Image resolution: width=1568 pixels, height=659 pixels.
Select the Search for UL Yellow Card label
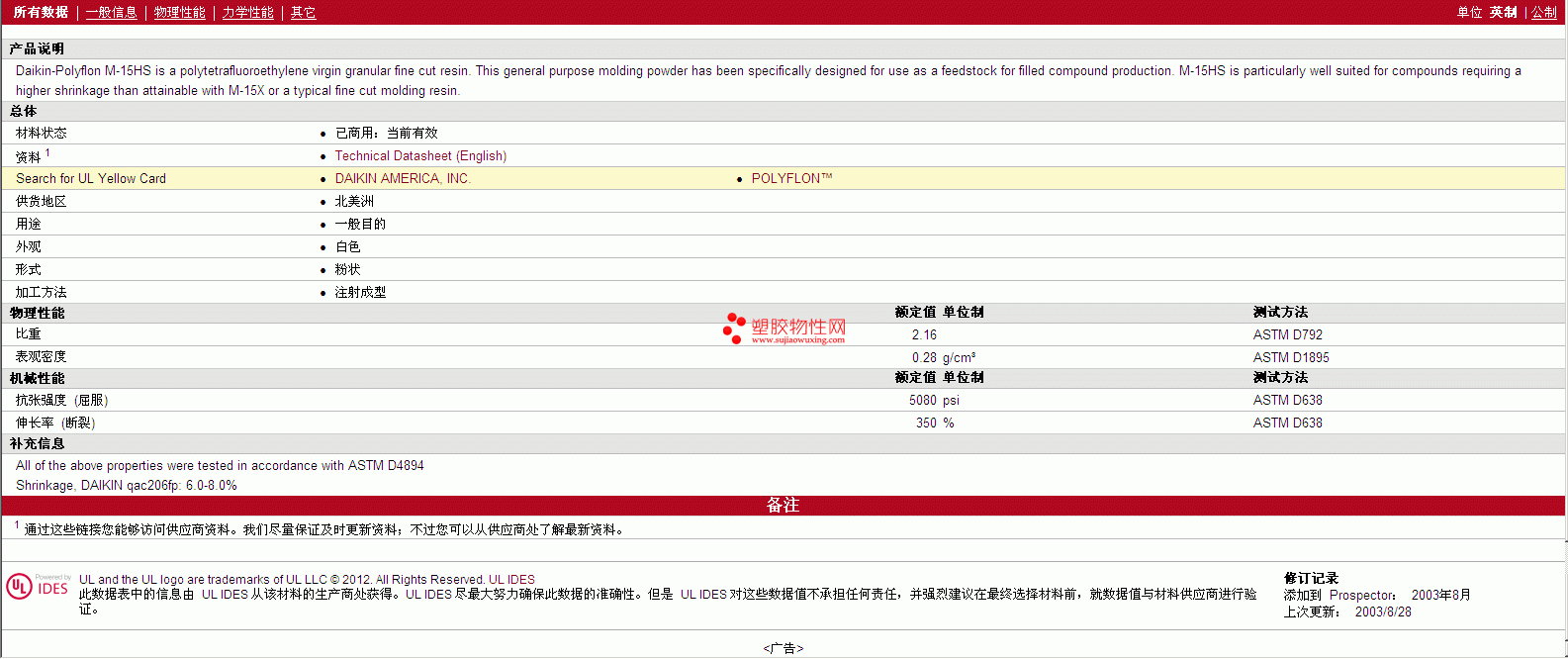click(x=91, y=178)
